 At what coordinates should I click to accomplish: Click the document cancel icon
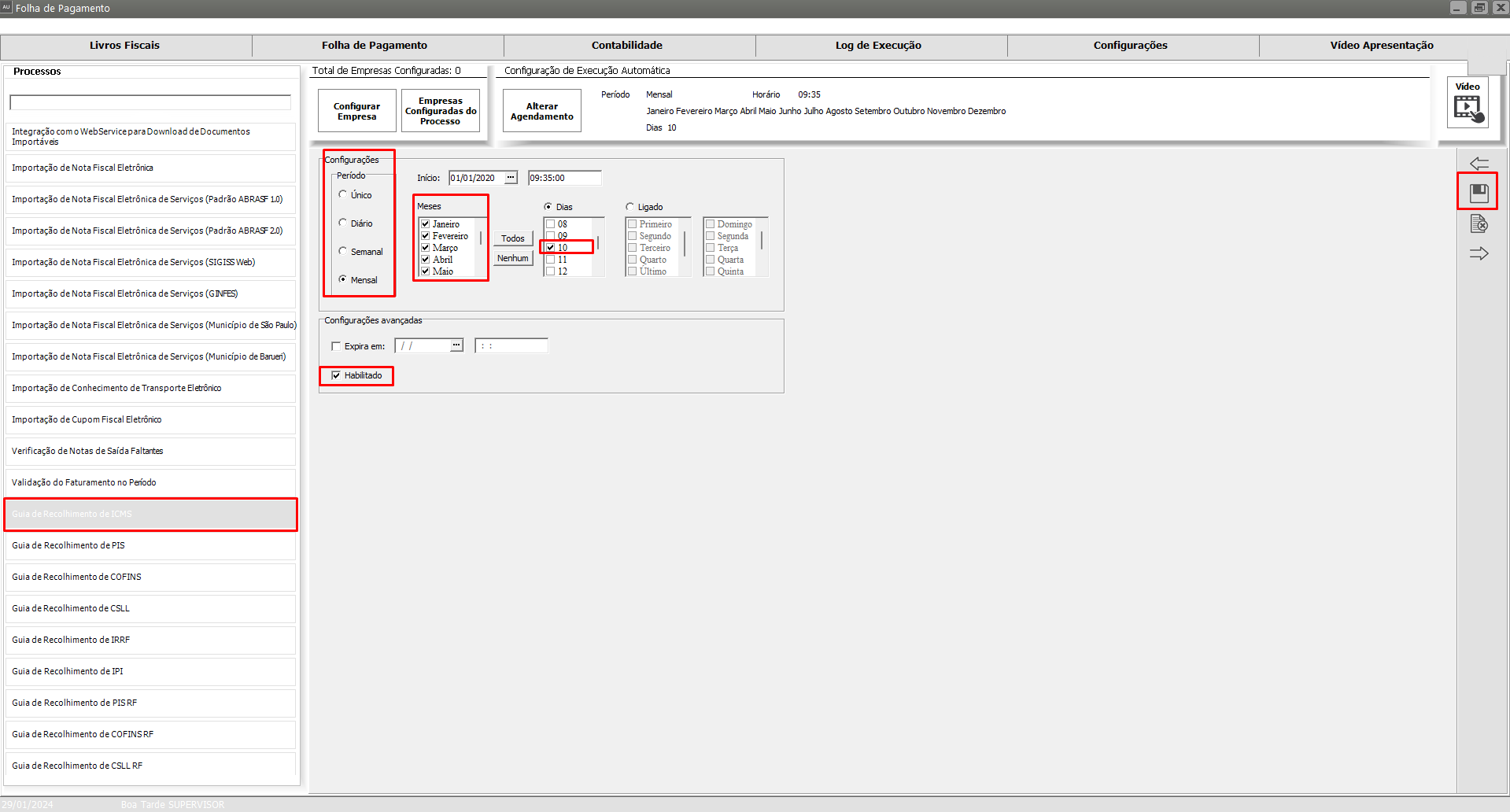coord(1479,223)
